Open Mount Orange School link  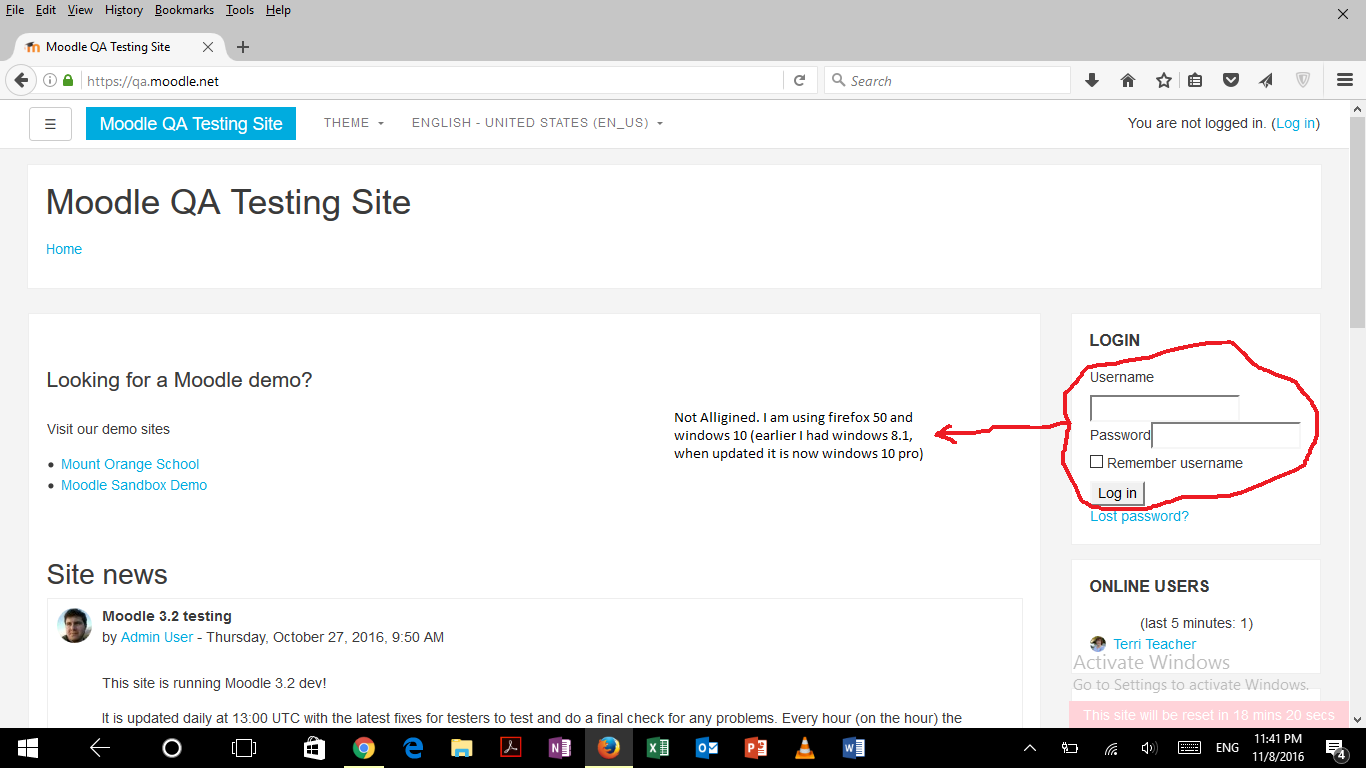tap(130, 464)
